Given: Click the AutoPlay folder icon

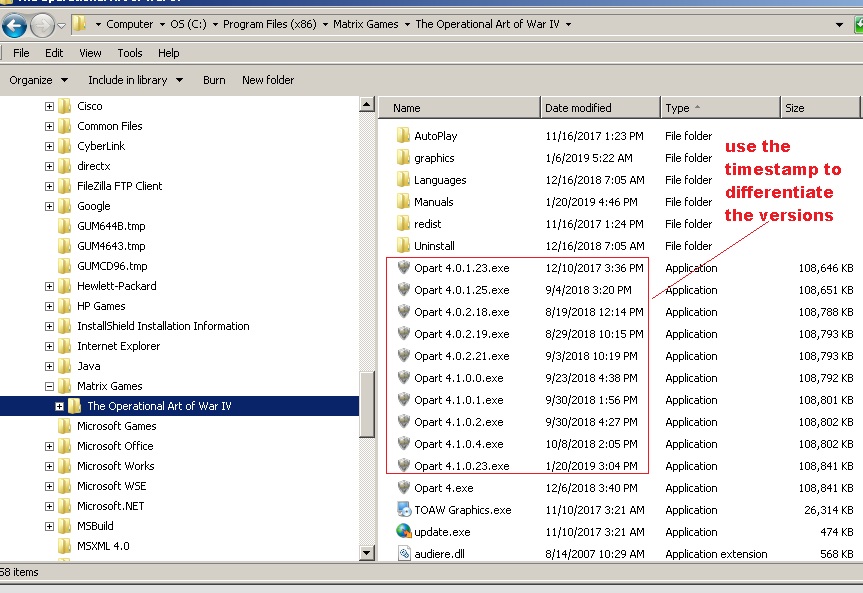Looking at the screenshot, I should point(404,136).
